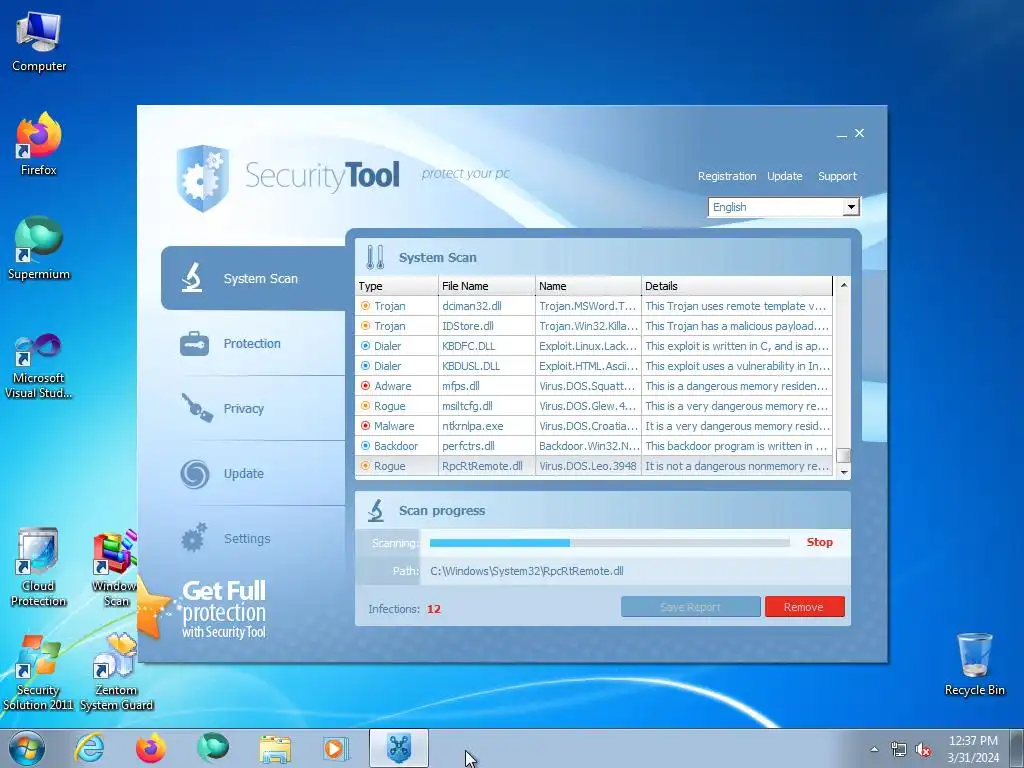Click the Privacy keys icon
The height and width of the screenshot is (768, 1024).
(x=197, y=408)
